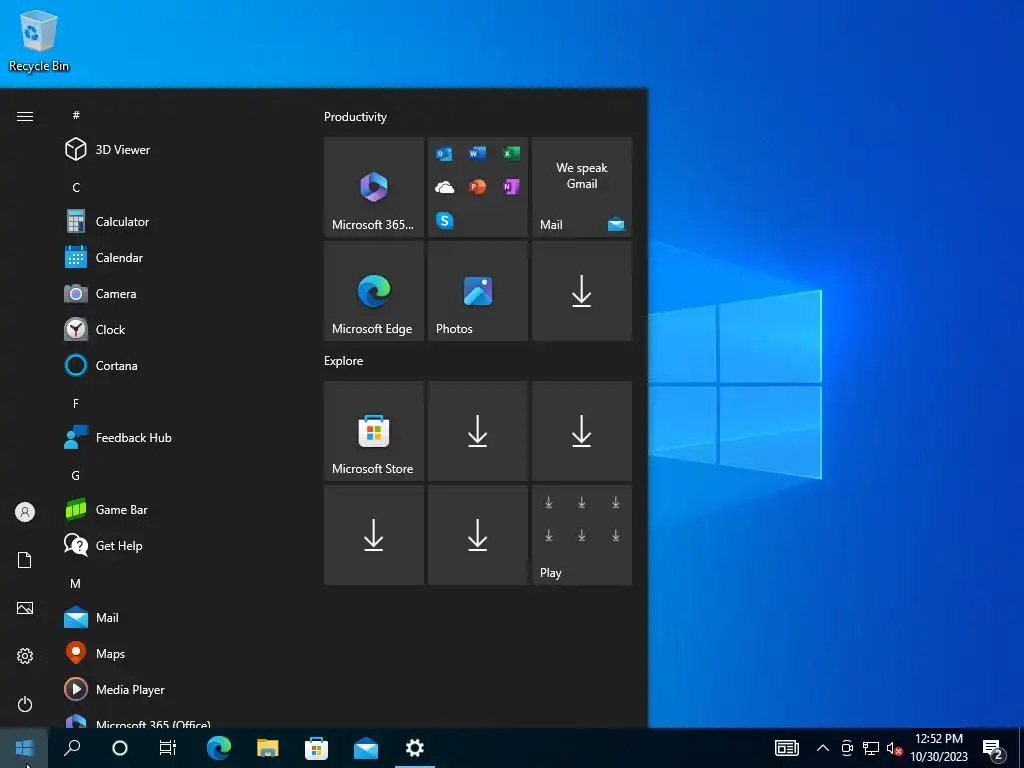Open the Photos tile
1024x768 pixels.
tap(477, 291)
